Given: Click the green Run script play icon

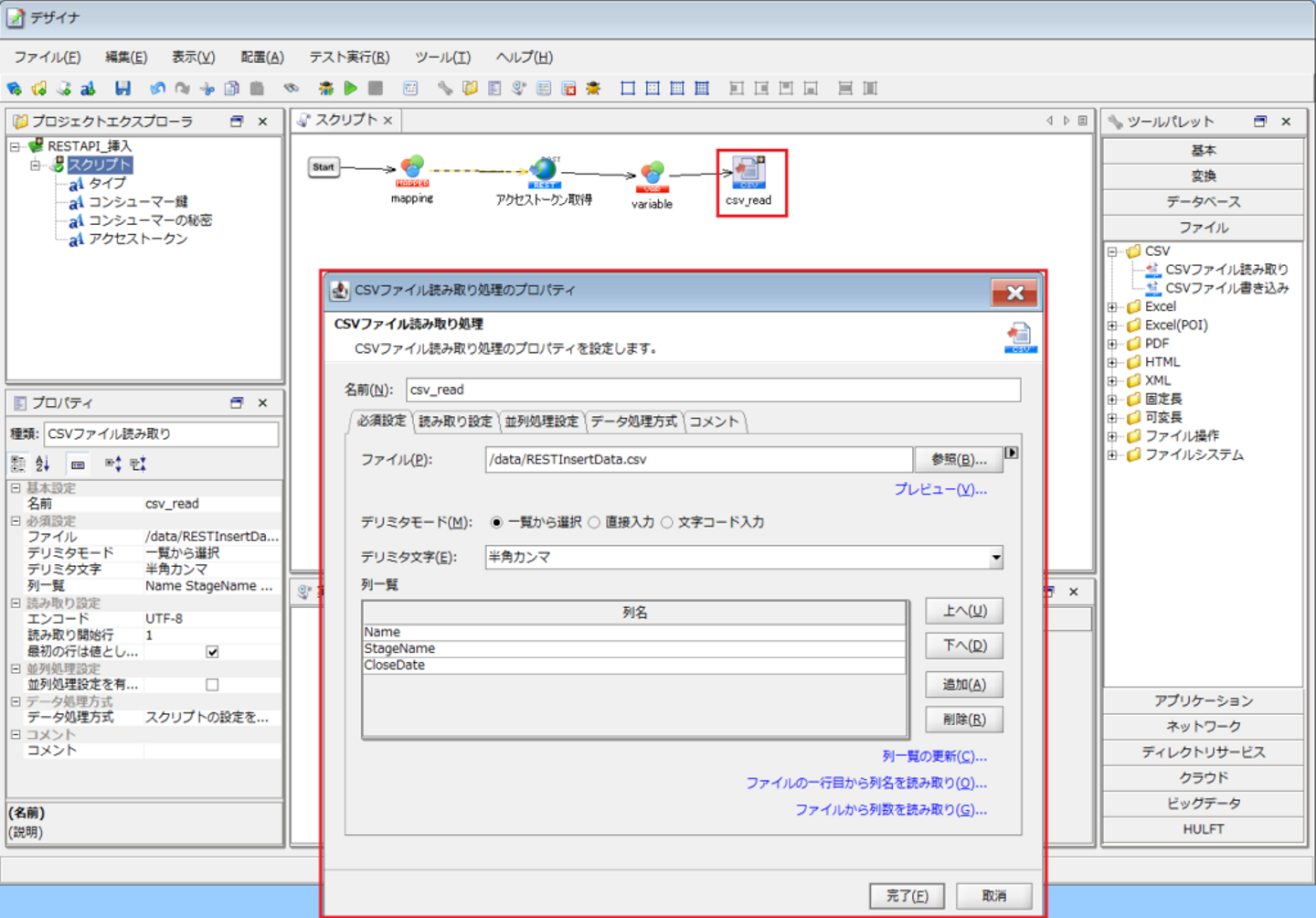Looking at the screenshot, I should (x=351, y=88).
